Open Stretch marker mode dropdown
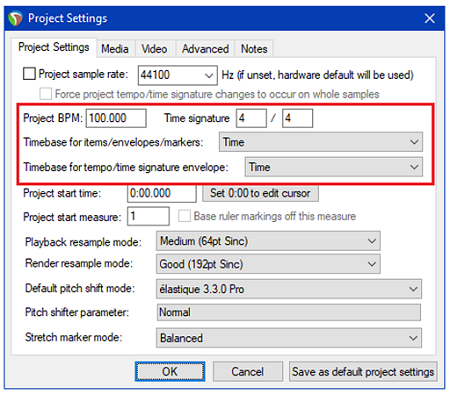The height and width of the screenshot is (394, 450). (289, 338)
